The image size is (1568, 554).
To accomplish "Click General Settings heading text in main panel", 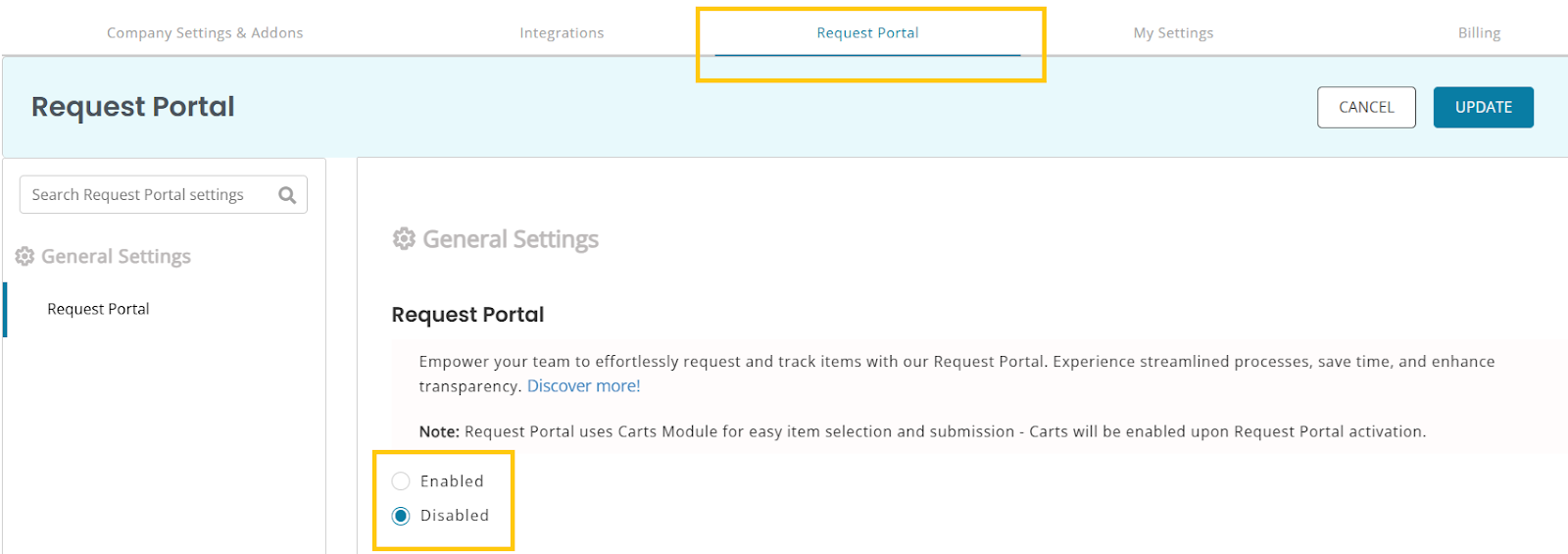I will [x=511, y=239].
